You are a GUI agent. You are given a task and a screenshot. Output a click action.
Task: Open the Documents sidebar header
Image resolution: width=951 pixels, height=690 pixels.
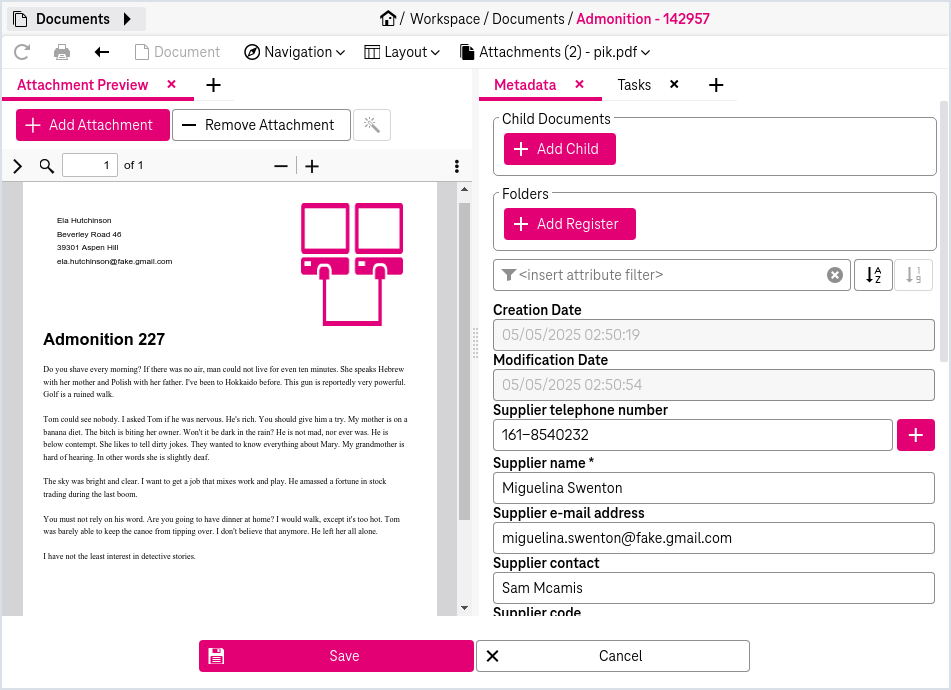click(x=76, y=19)
